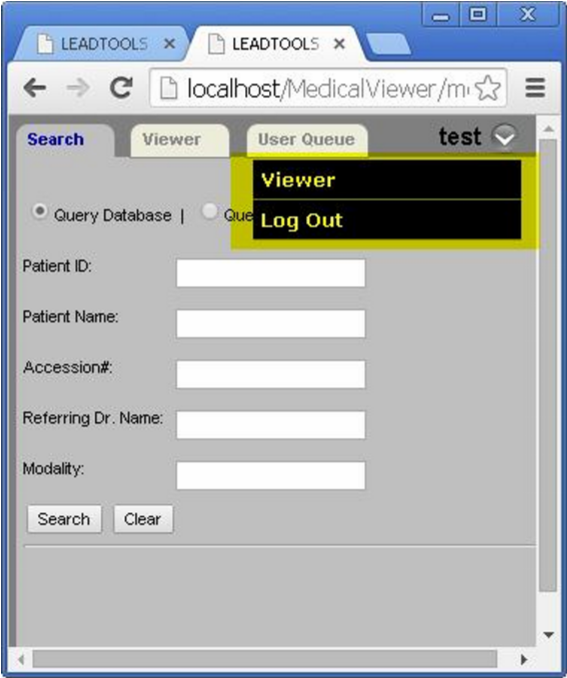The height and width of the screenshot is (678, 567).
Task: Click the browser forward arrow
Action: (x=78, y=88)
